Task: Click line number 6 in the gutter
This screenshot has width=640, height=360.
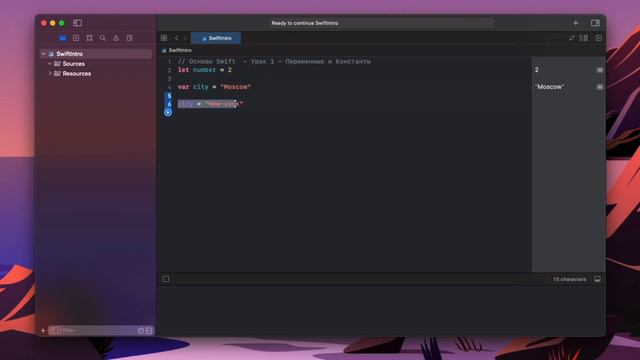Action: coord(169,104)
